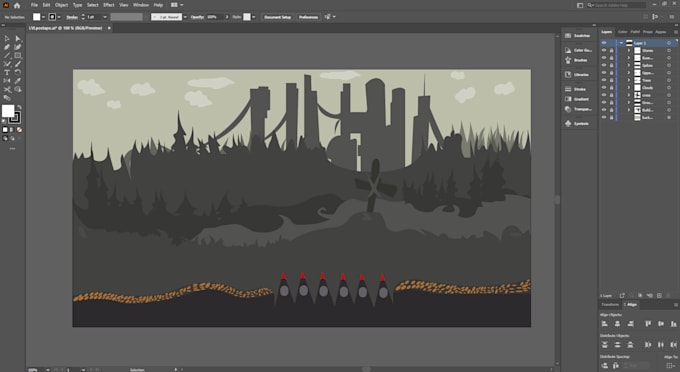680x372 pixels.
Task: Click Horizontal Distribute Center icon
Action: pos(661,345)
